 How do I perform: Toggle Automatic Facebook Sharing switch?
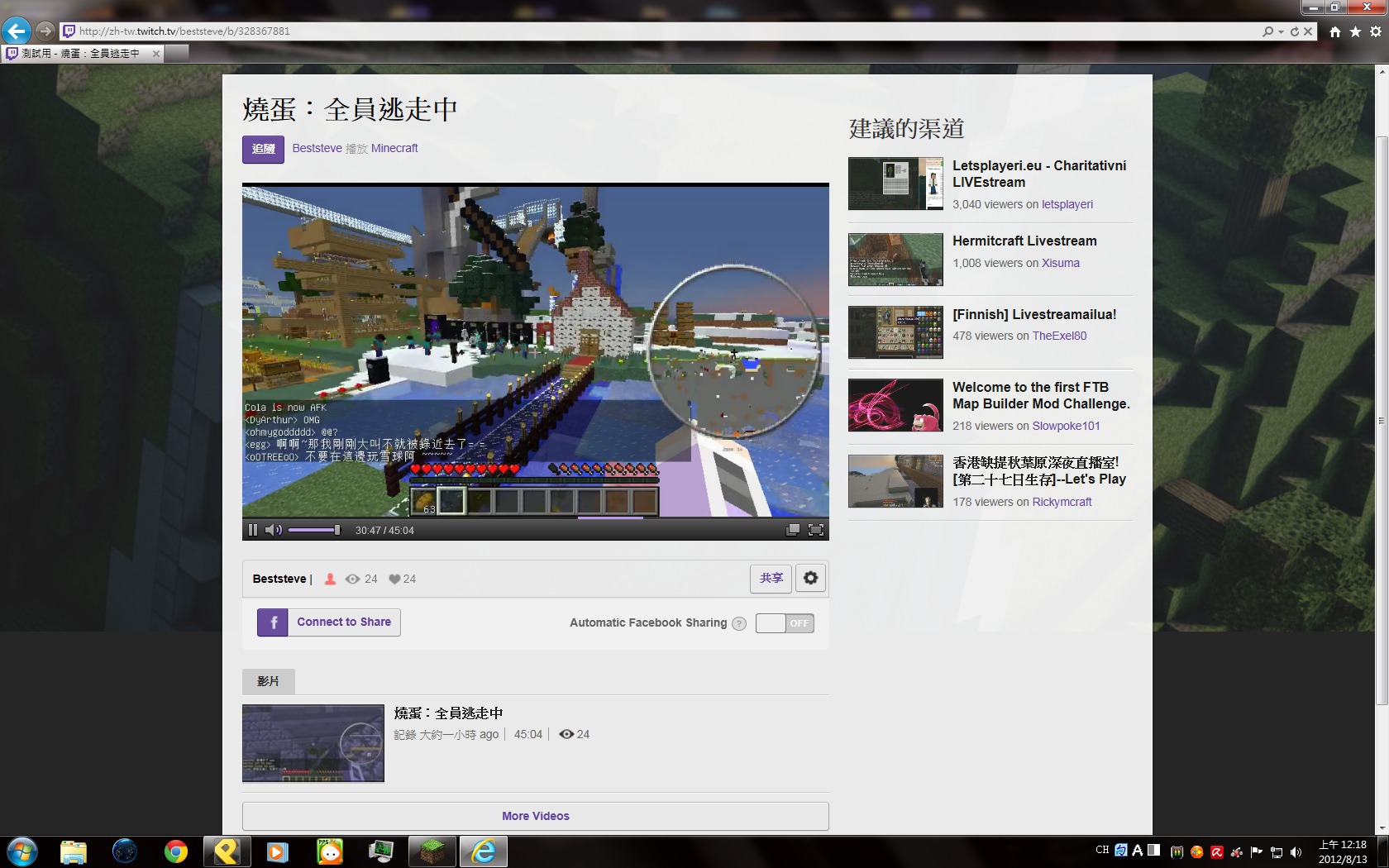click(x=785, y=623)
